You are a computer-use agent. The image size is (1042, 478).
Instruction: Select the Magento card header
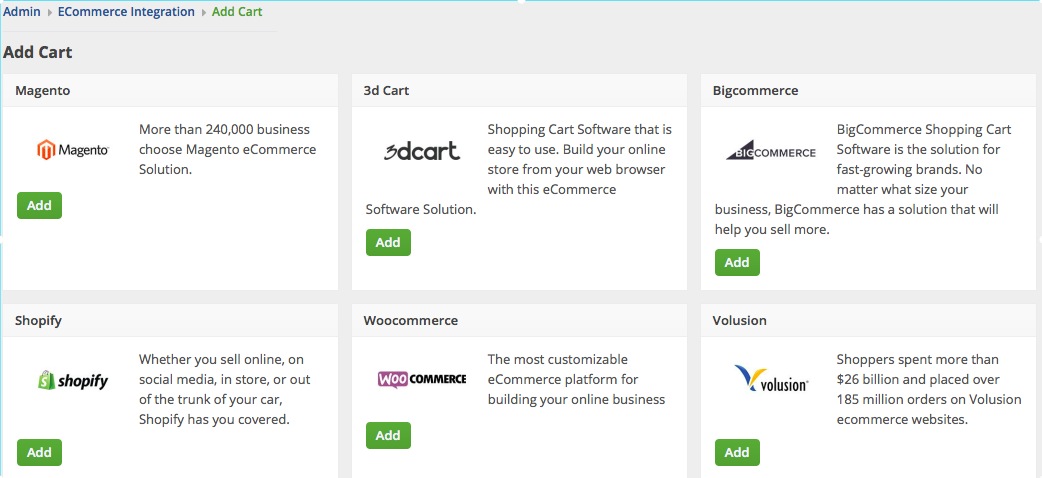tap(43, 90)
